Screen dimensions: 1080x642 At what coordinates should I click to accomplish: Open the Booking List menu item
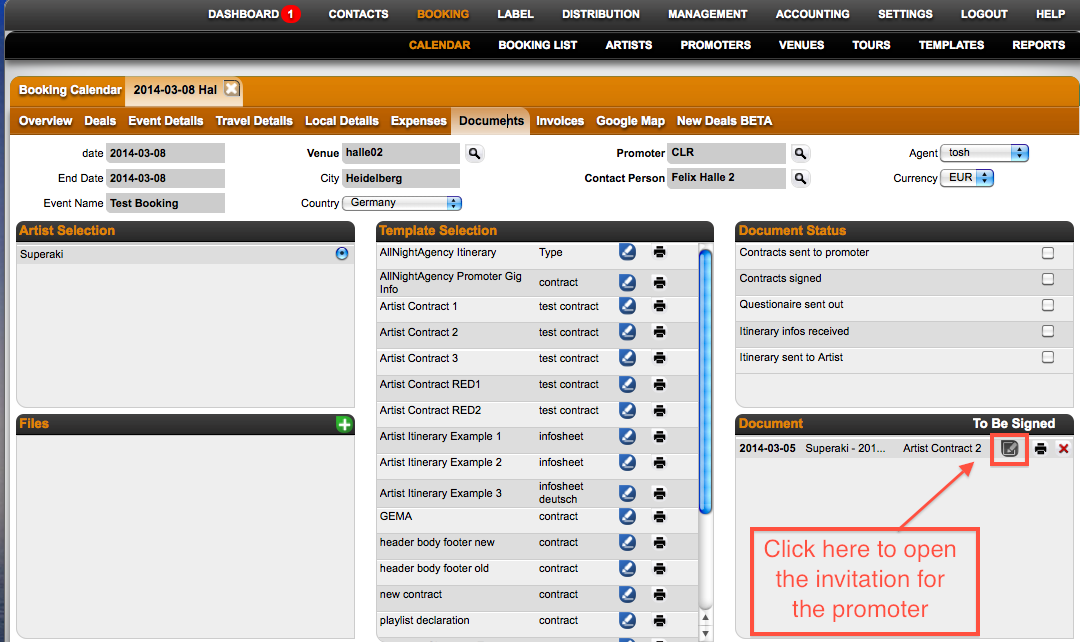pos(537,45)
